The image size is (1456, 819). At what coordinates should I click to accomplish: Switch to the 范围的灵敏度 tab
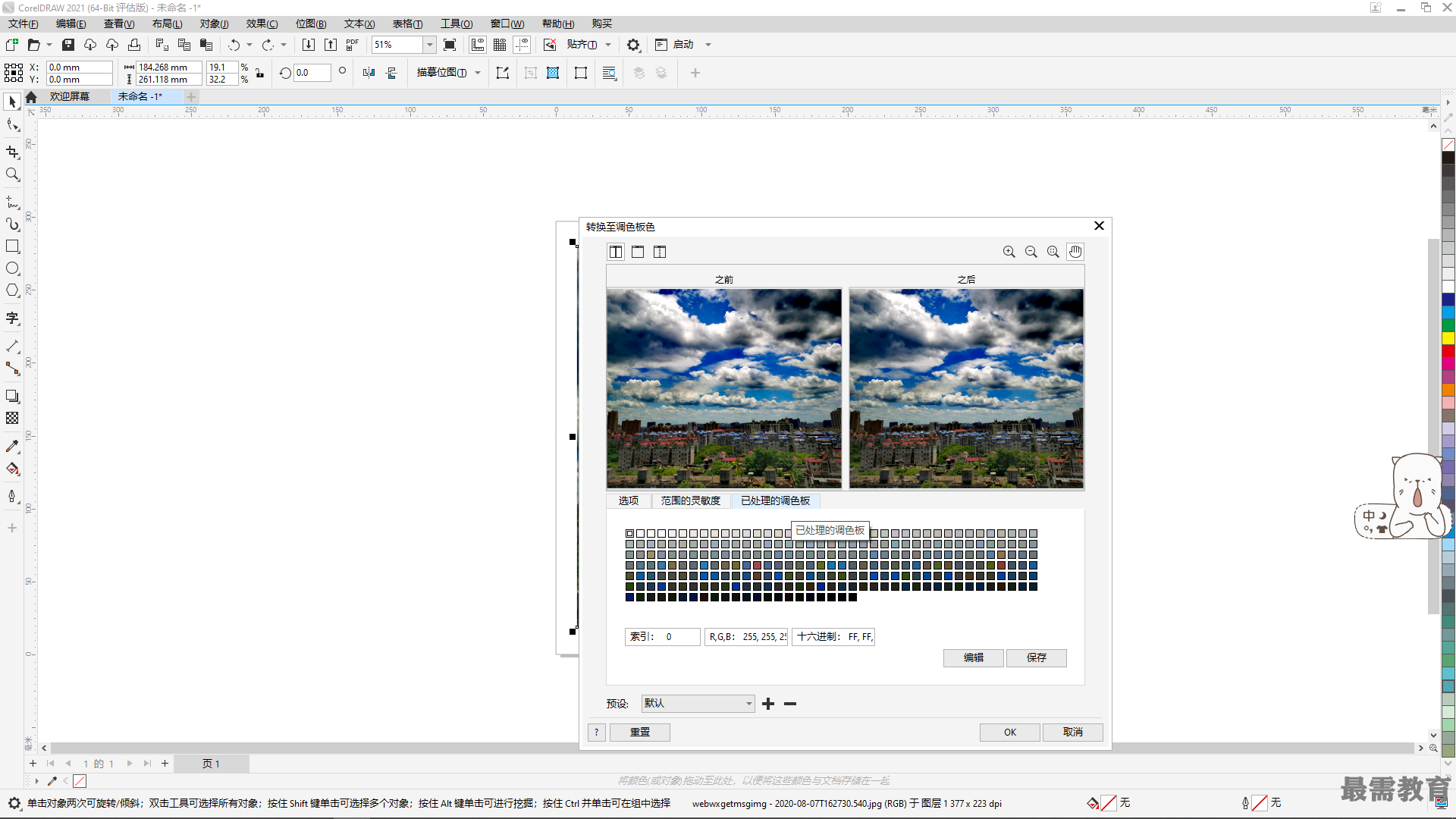click(690, 500)
